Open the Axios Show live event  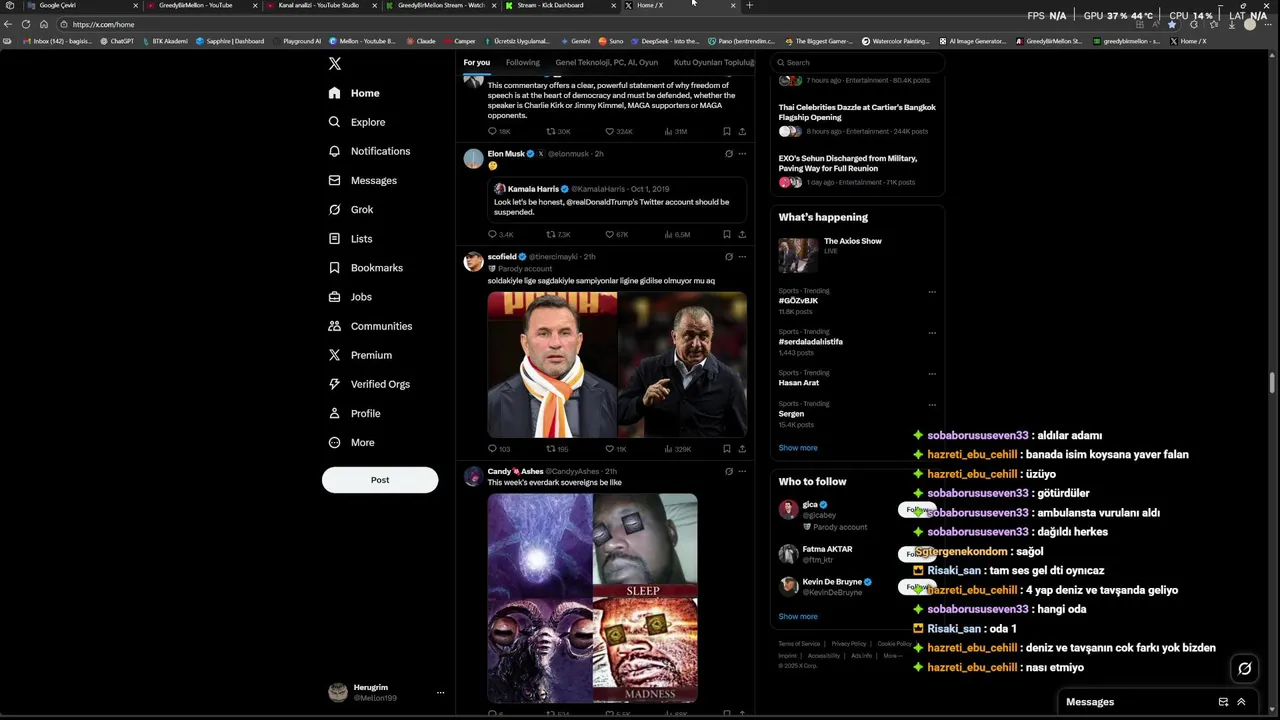[858, 254]
